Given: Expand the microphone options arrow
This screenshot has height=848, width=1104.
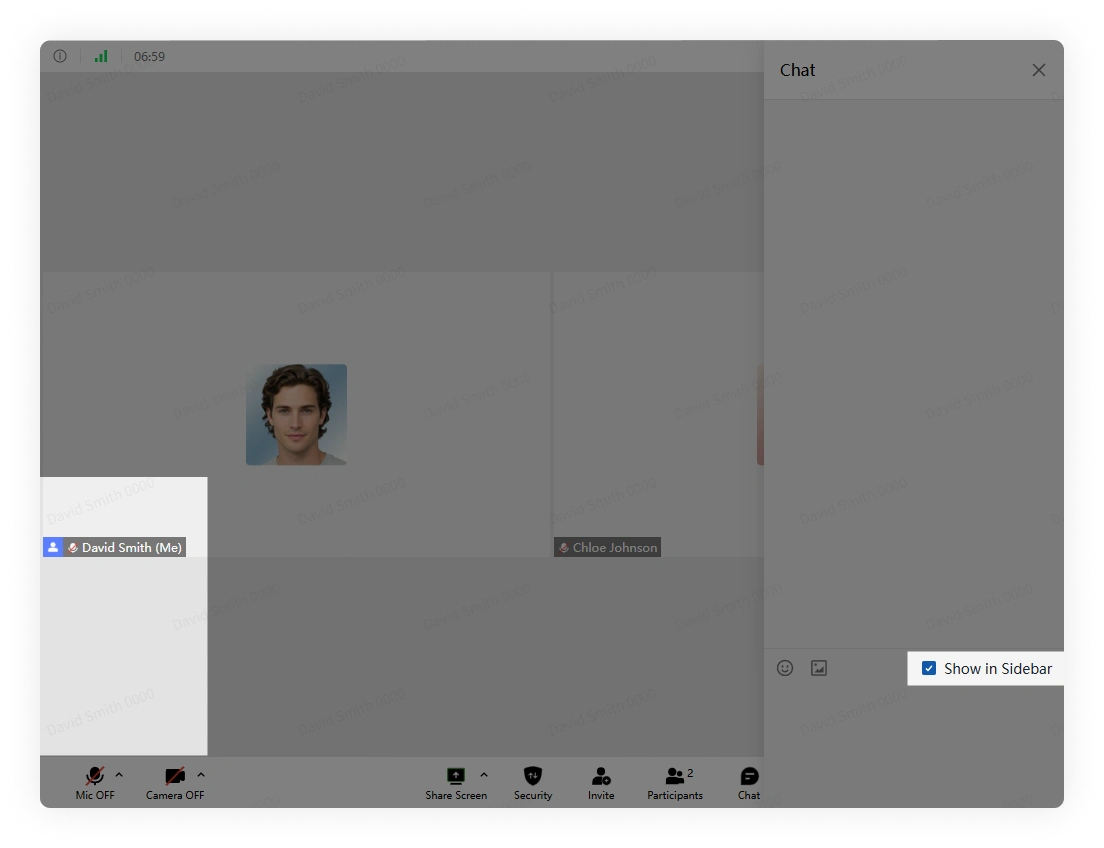Looking at the screenshot, I should coord(119,775).
